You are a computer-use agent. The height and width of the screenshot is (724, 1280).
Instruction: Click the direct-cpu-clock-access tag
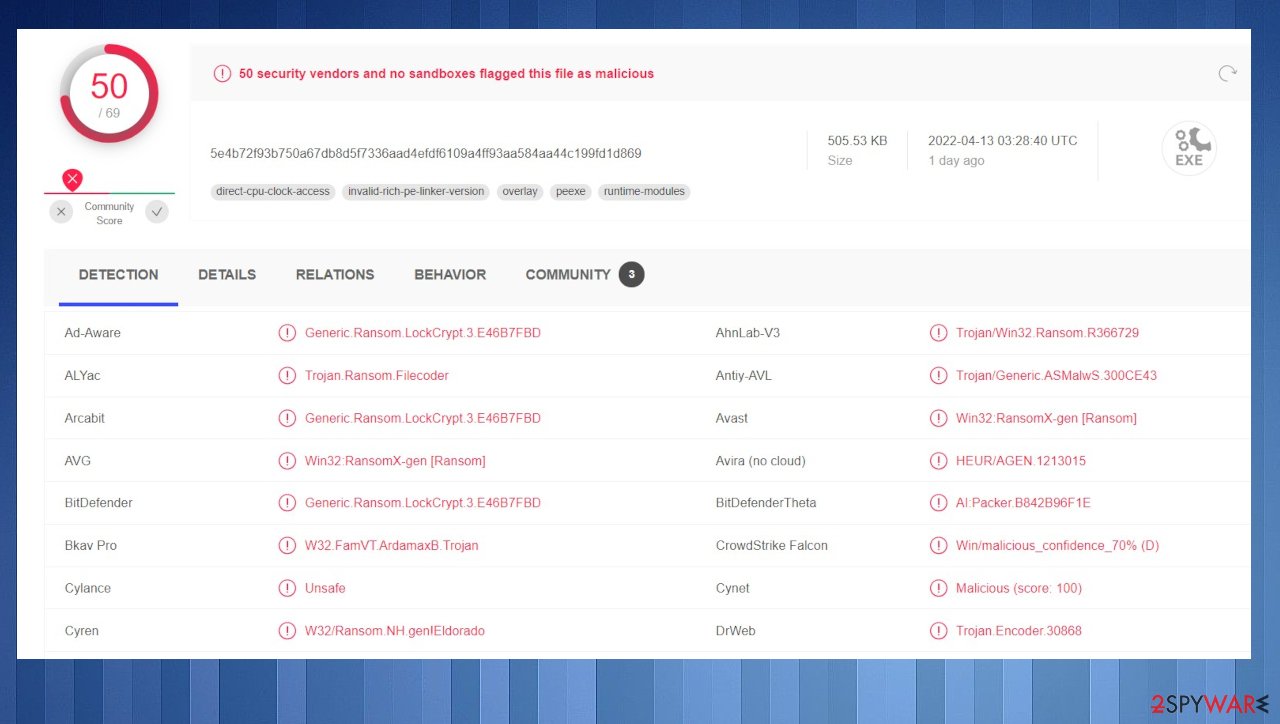273,191
